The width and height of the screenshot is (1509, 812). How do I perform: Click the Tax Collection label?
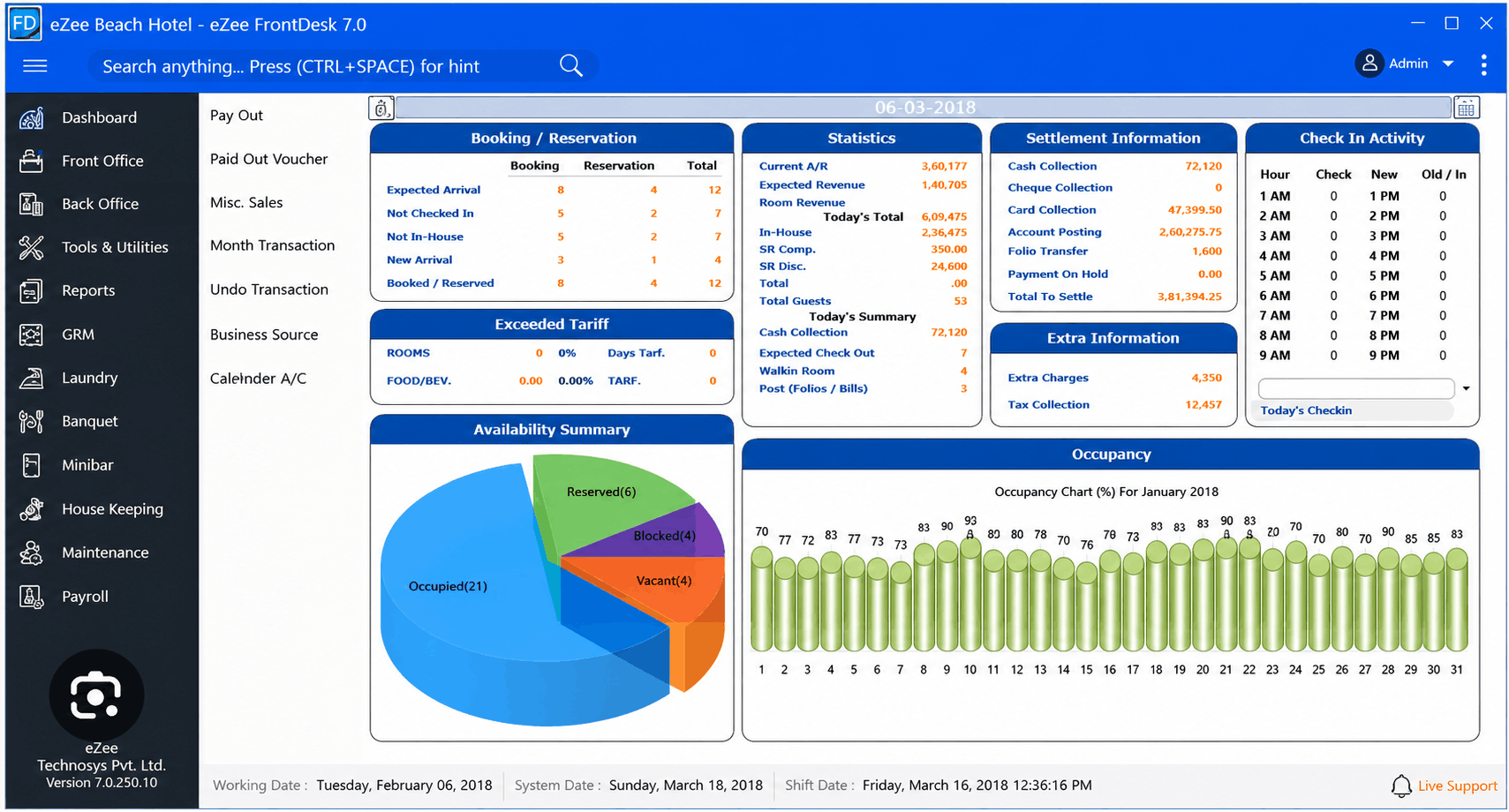click(1049, 405)
